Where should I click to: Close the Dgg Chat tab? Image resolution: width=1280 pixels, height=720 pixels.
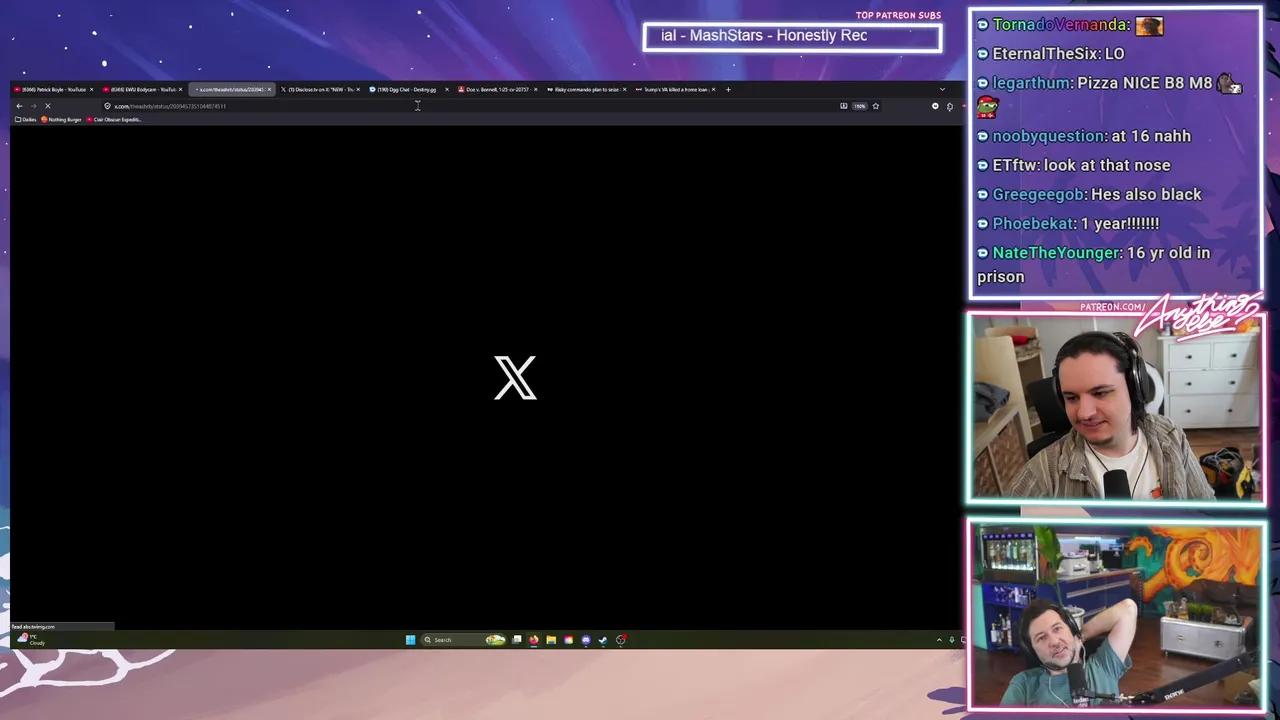(446, 89)
